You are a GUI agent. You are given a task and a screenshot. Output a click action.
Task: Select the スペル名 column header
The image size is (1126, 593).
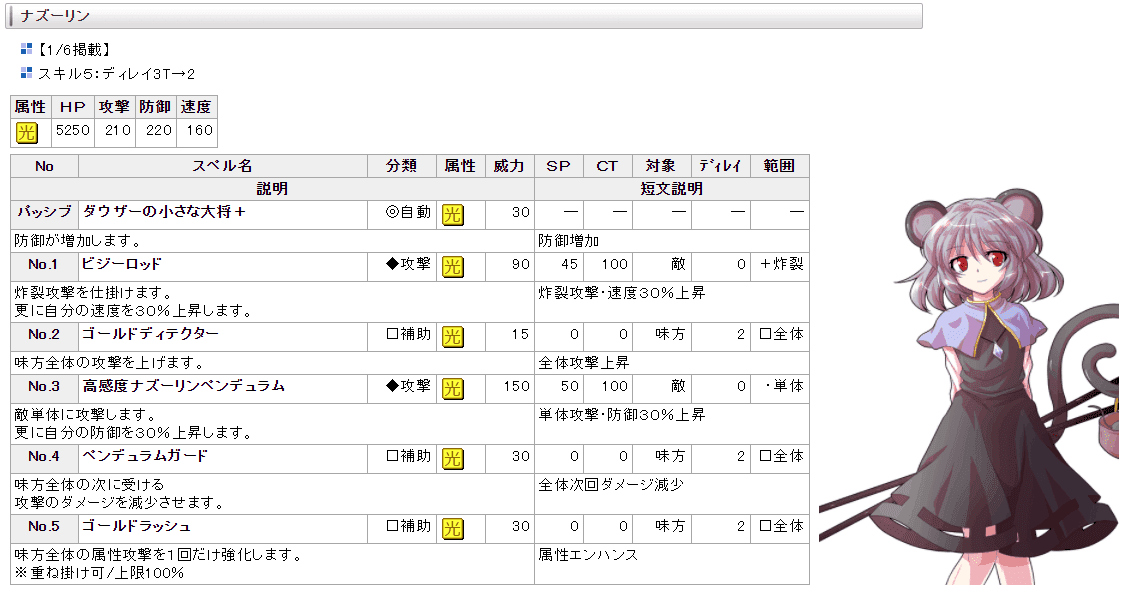coord(223,166)
